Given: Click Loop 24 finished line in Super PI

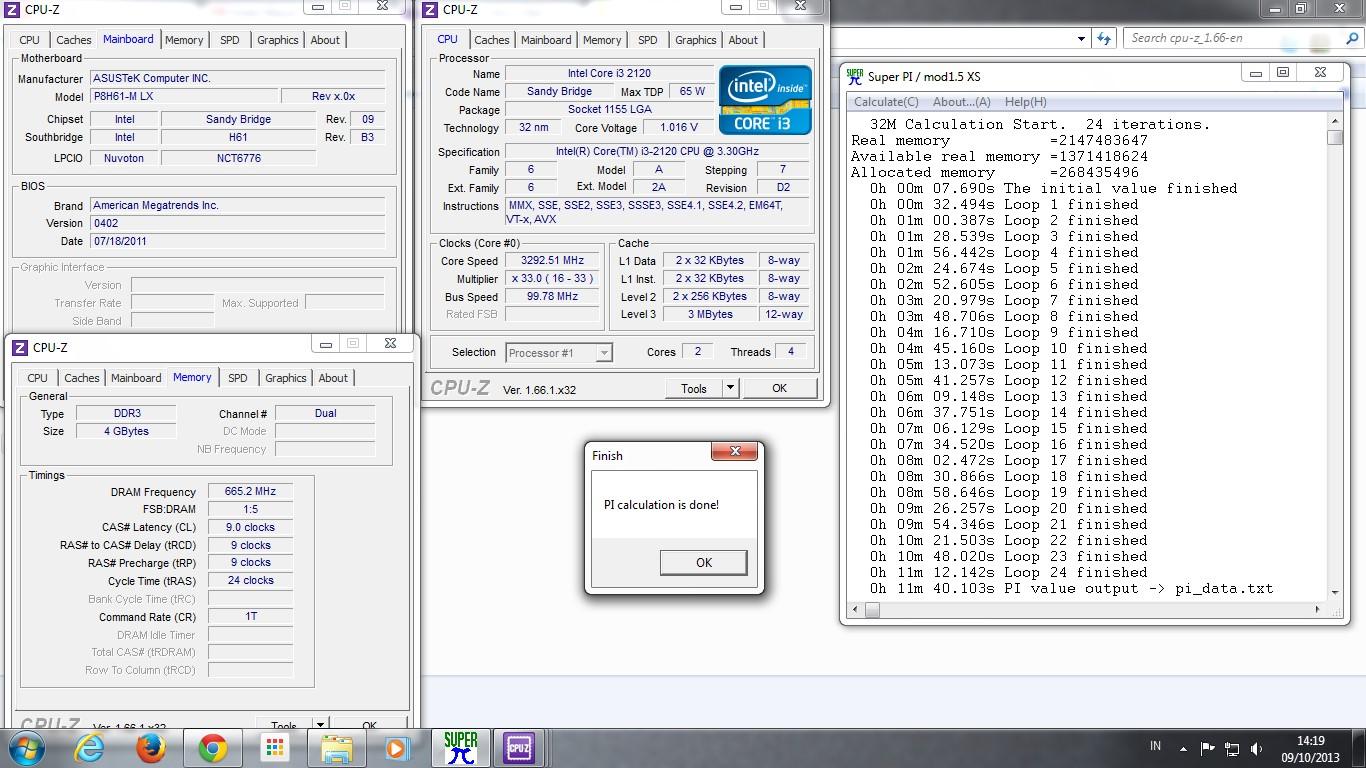Looking at the screenshot, I should 1008,572.
